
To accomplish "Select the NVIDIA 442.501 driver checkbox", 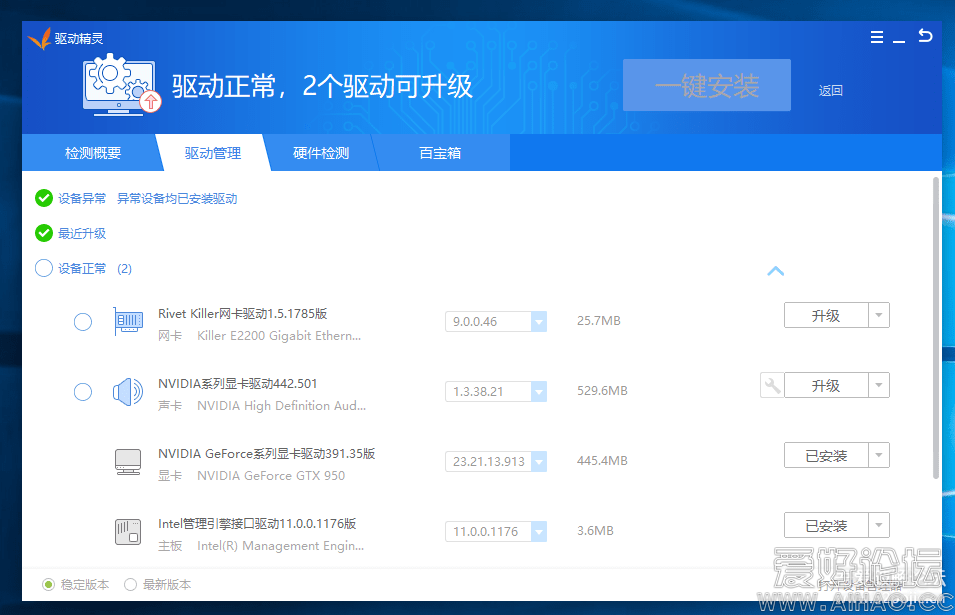I will tap(83, 392).
